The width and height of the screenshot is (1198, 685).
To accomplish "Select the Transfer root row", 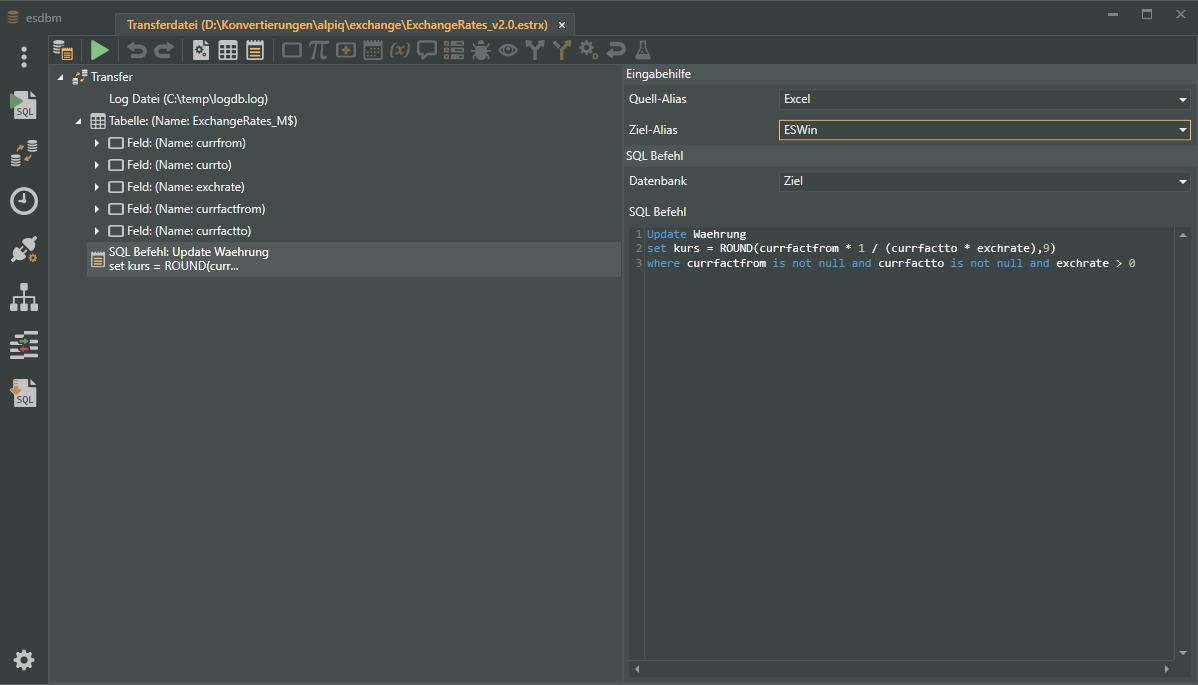I will click(x=112, y=77).
